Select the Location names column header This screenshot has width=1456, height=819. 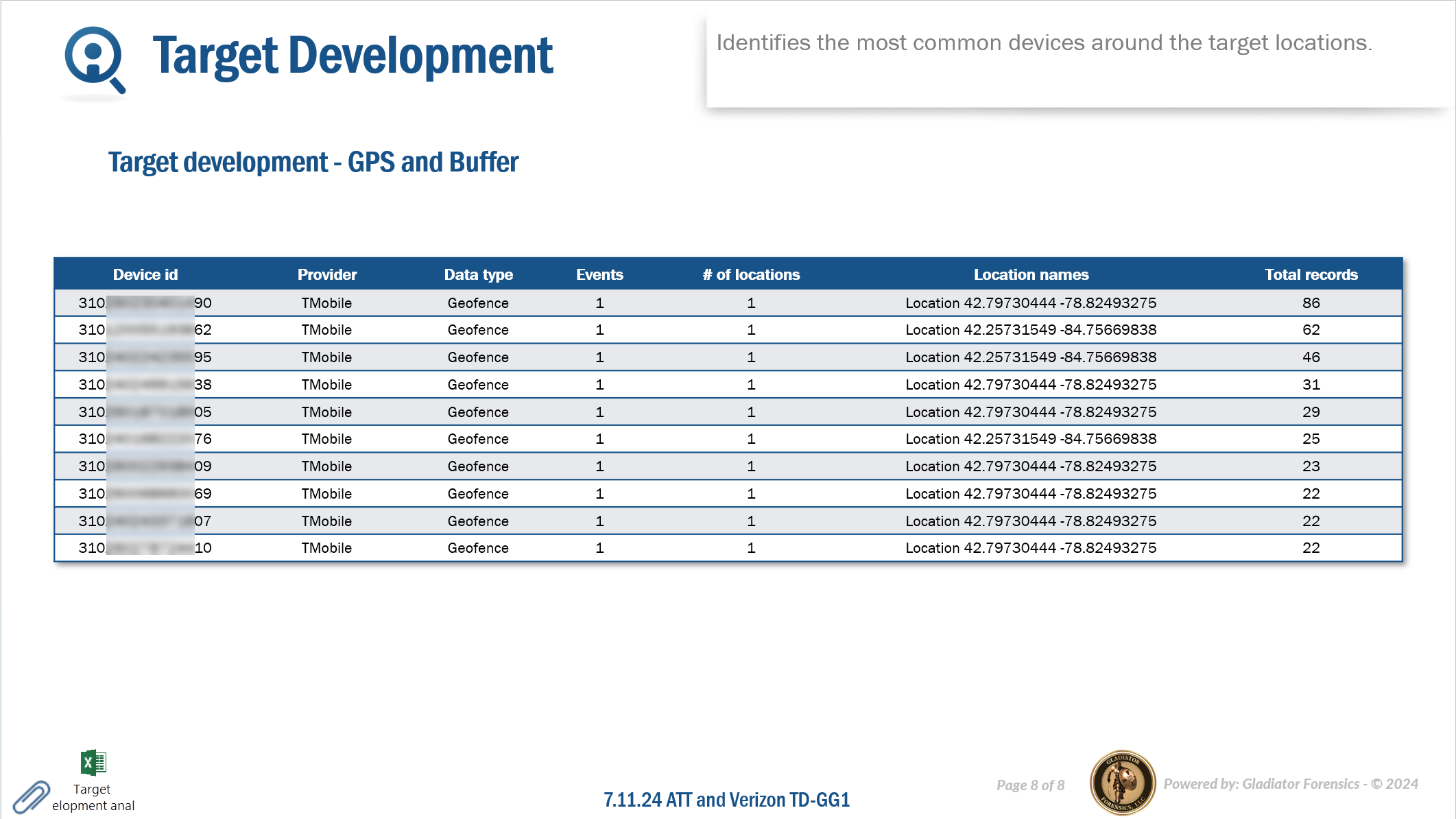click(1031, 274)
